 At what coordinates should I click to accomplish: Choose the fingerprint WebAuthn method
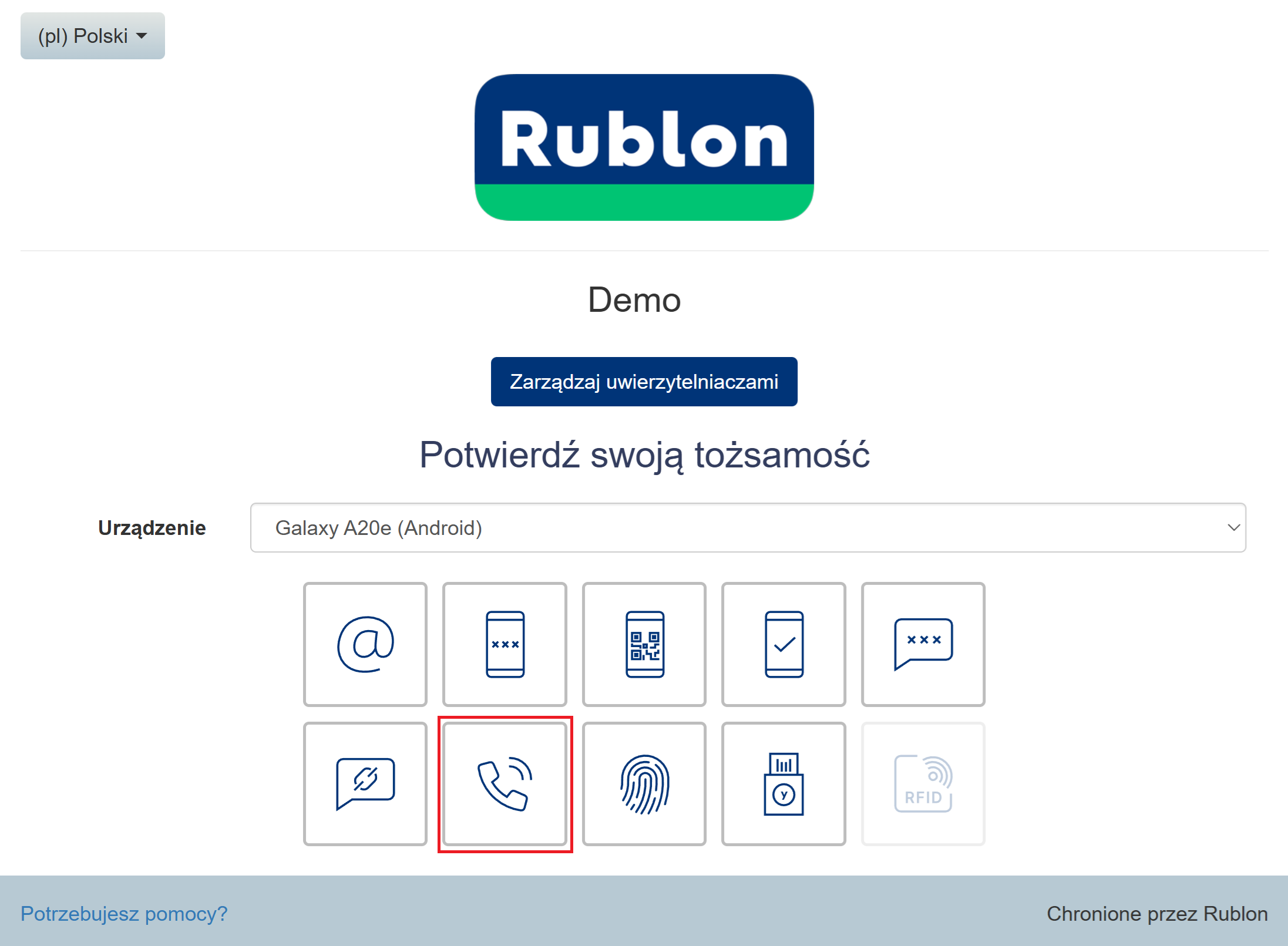coord(644,784)
